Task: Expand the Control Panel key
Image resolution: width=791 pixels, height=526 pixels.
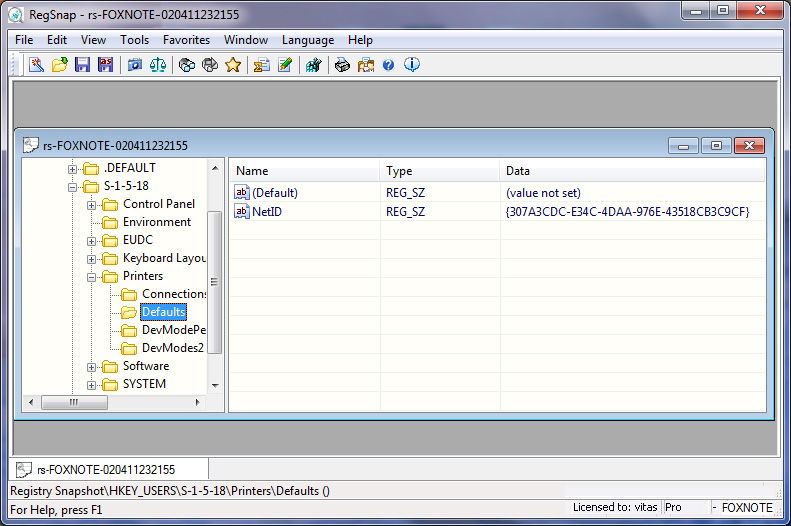Action: click(92, 204)
